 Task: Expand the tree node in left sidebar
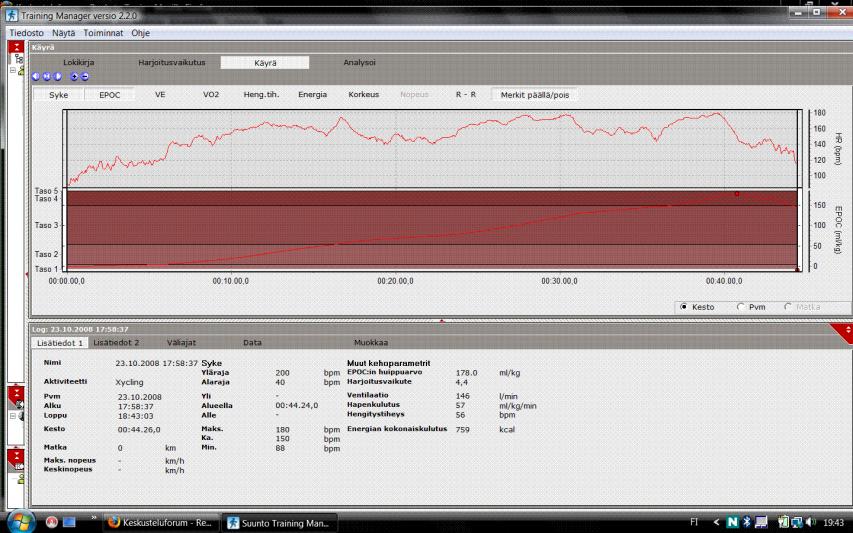[11, 70]
